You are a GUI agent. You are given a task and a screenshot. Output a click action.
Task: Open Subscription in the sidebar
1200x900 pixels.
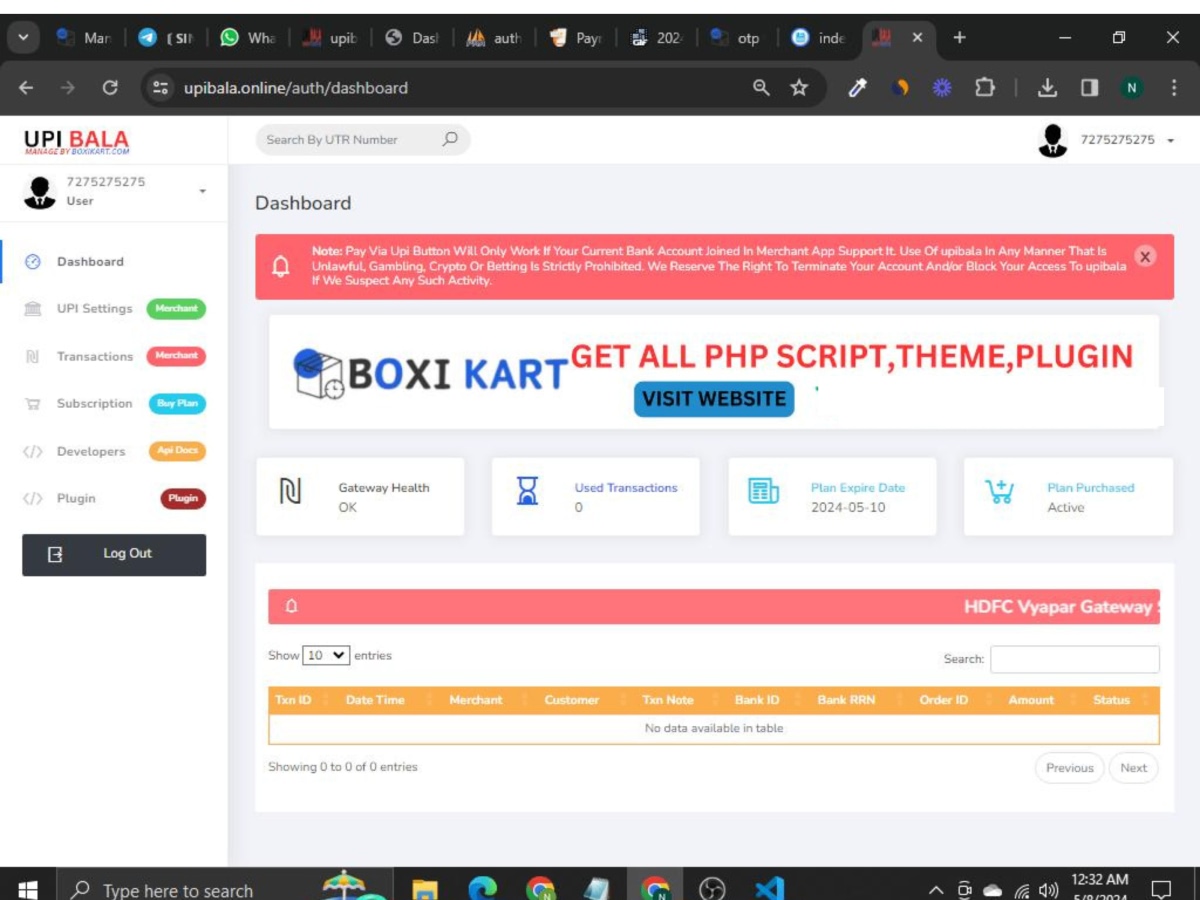tap(94, 404)
